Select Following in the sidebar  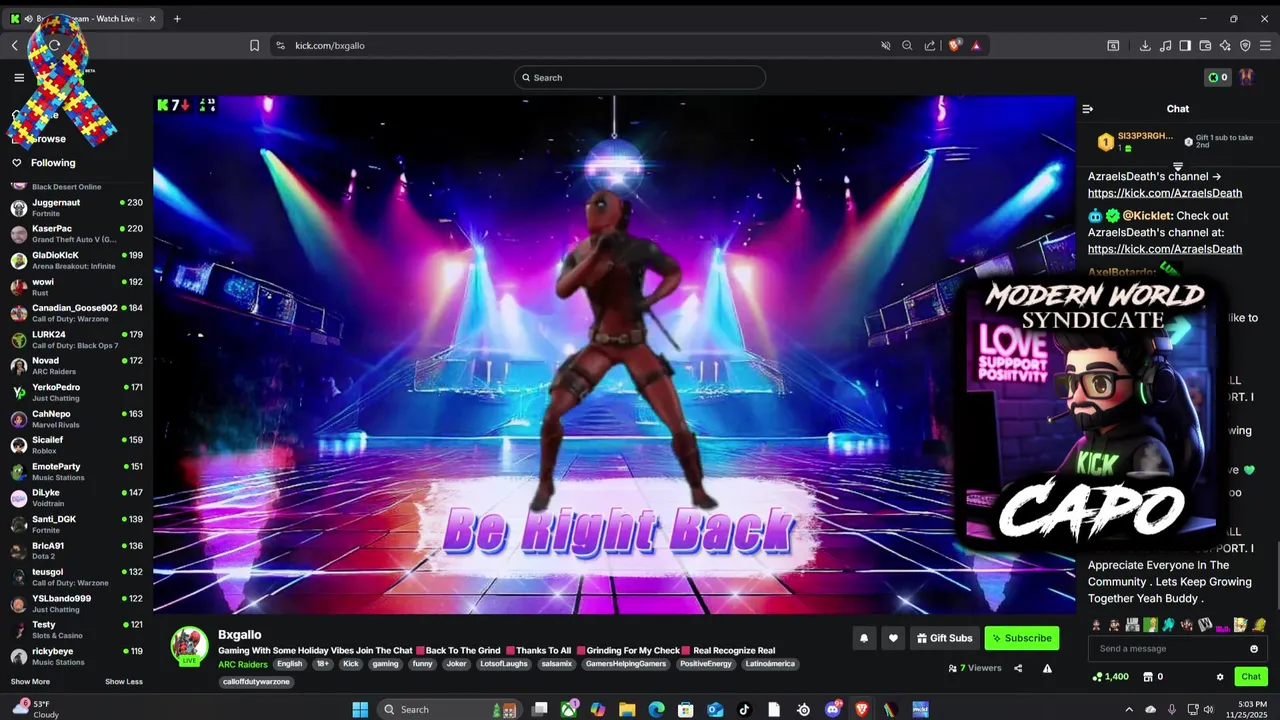pos(52,163)
